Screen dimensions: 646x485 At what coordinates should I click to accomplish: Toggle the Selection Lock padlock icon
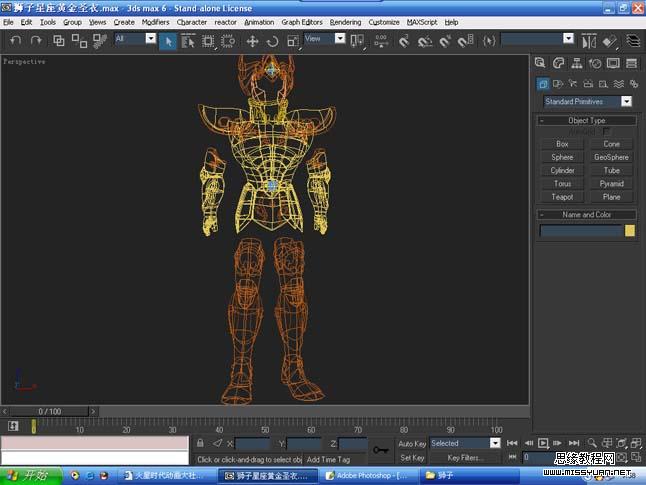(200, 443)
